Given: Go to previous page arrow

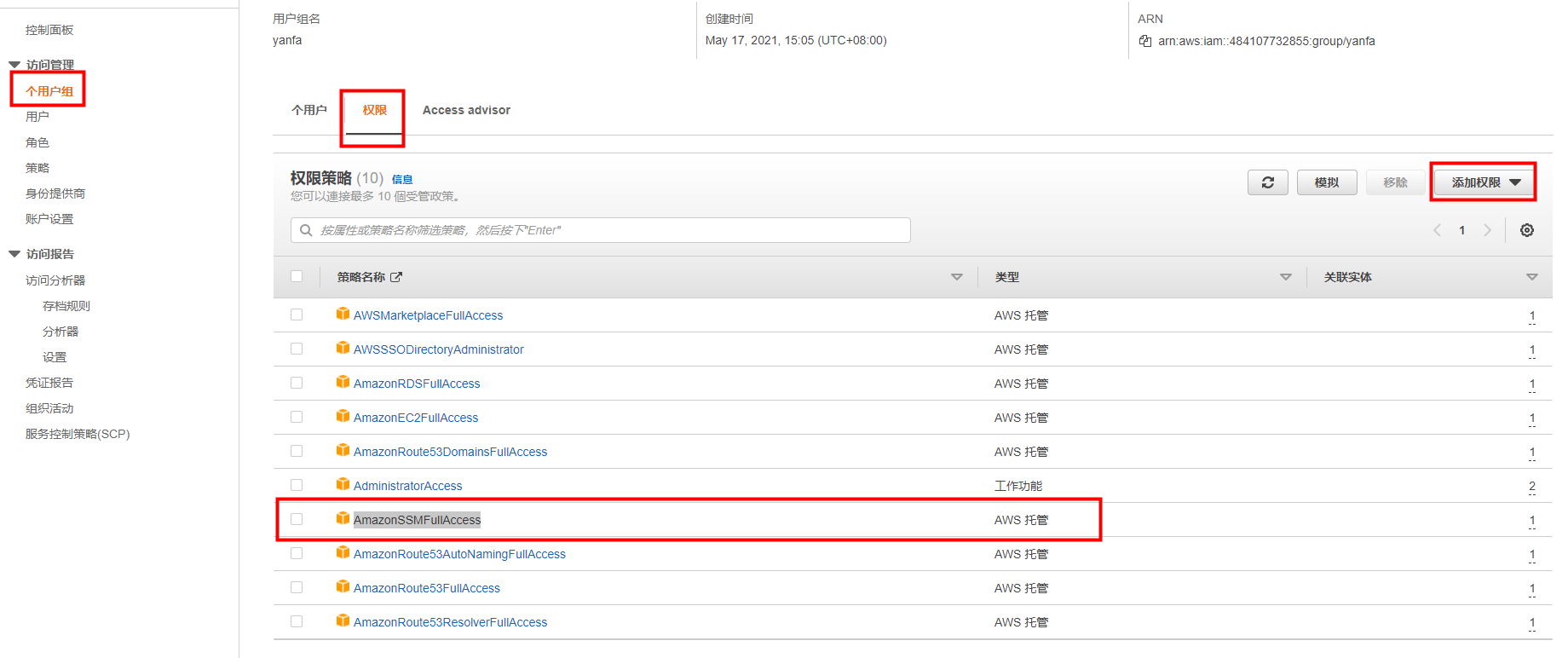Looking at the screenshot, I should tap(1437, 230).
